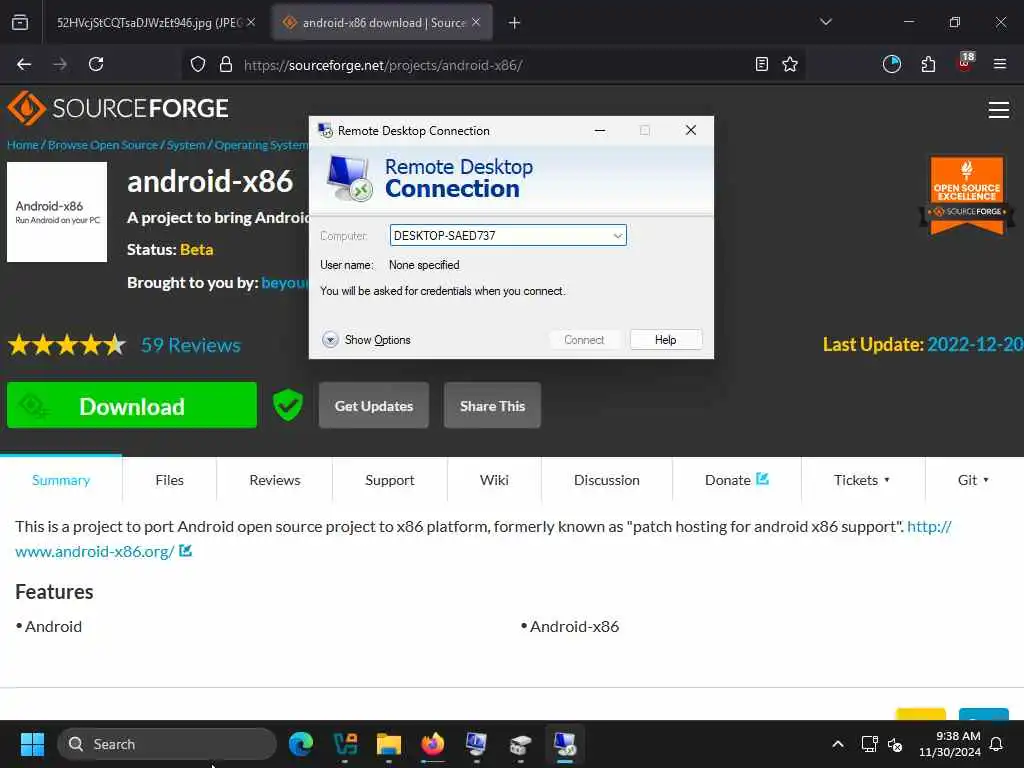Select the Summary tab

[x=61, y=480]
